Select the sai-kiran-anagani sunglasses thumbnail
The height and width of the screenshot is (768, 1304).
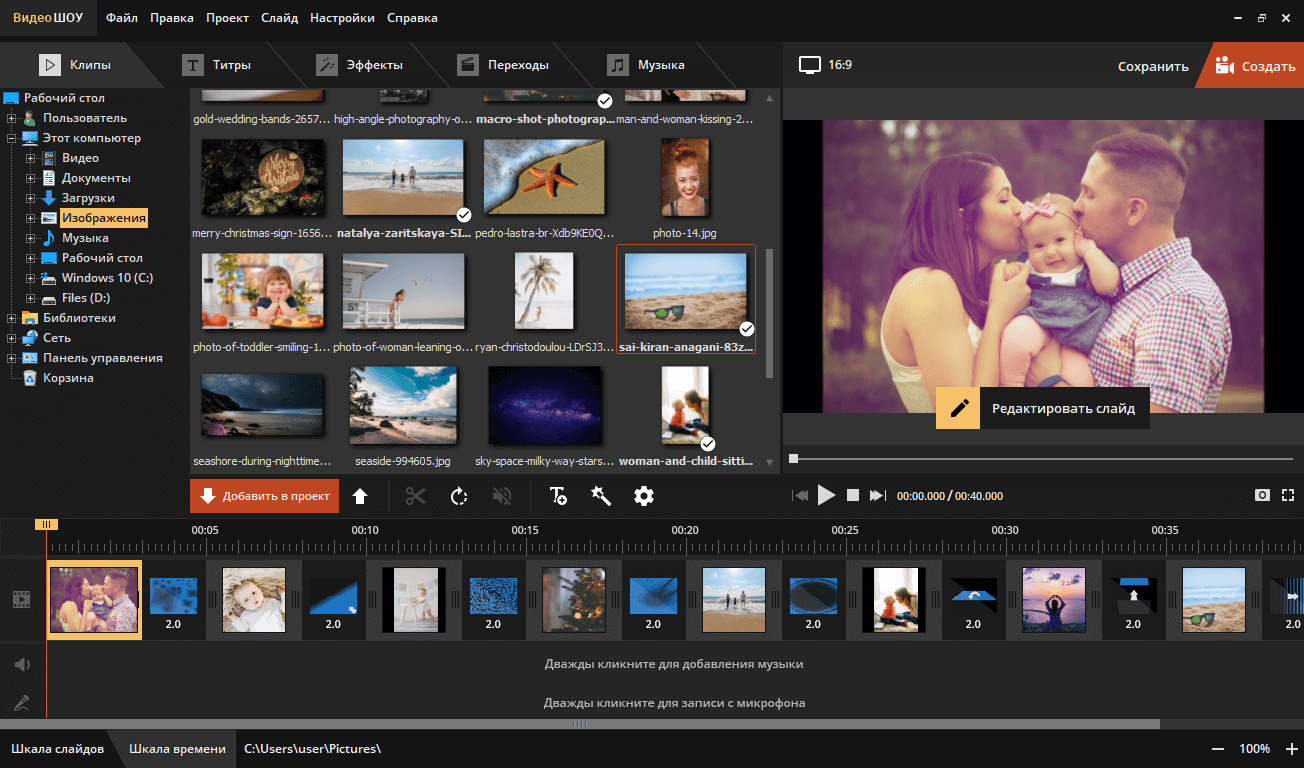point(686,291)
